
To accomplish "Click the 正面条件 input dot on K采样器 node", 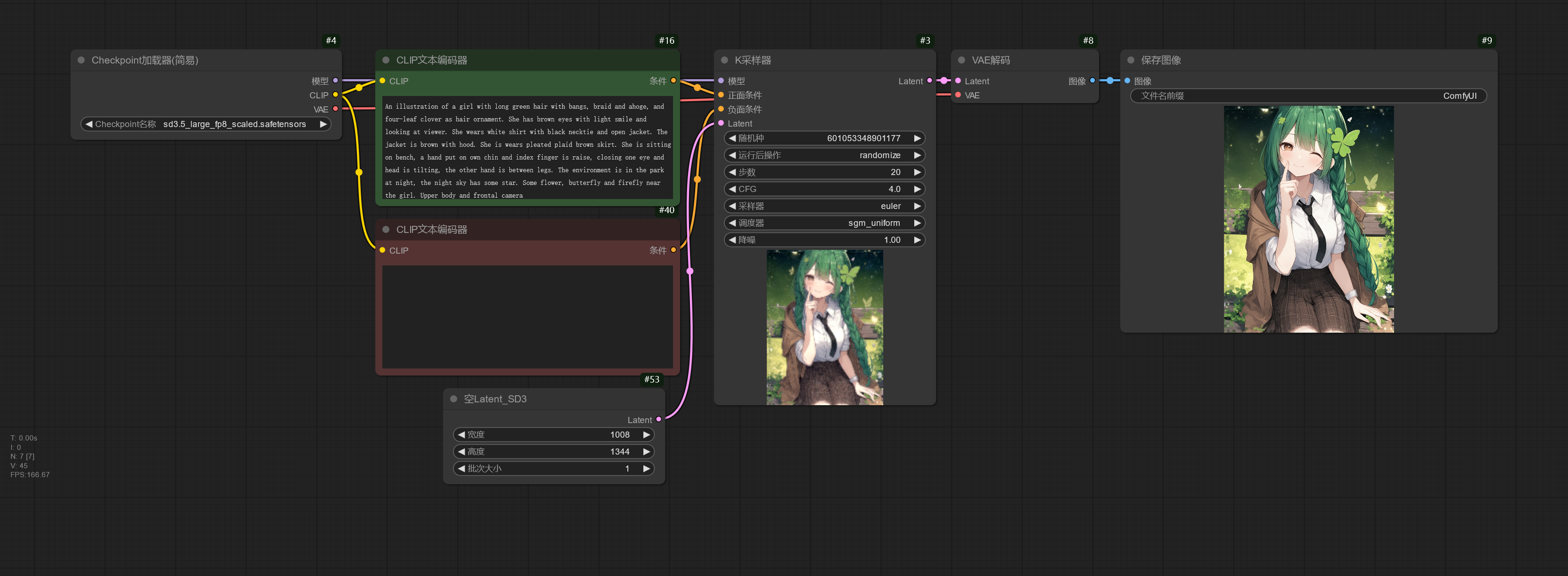I will (x=721, y=95).
